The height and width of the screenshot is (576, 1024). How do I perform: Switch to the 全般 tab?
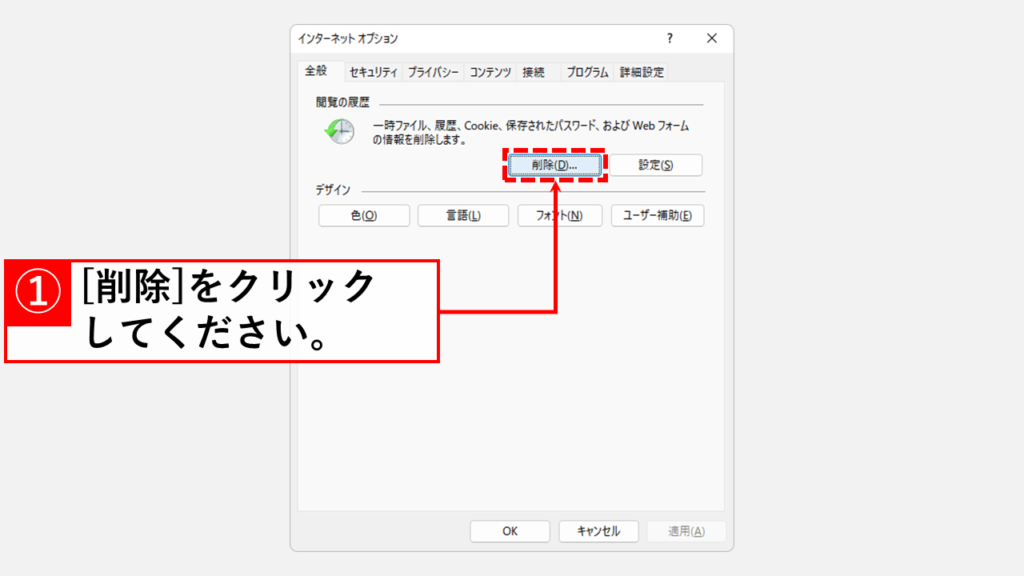[315, 71]
